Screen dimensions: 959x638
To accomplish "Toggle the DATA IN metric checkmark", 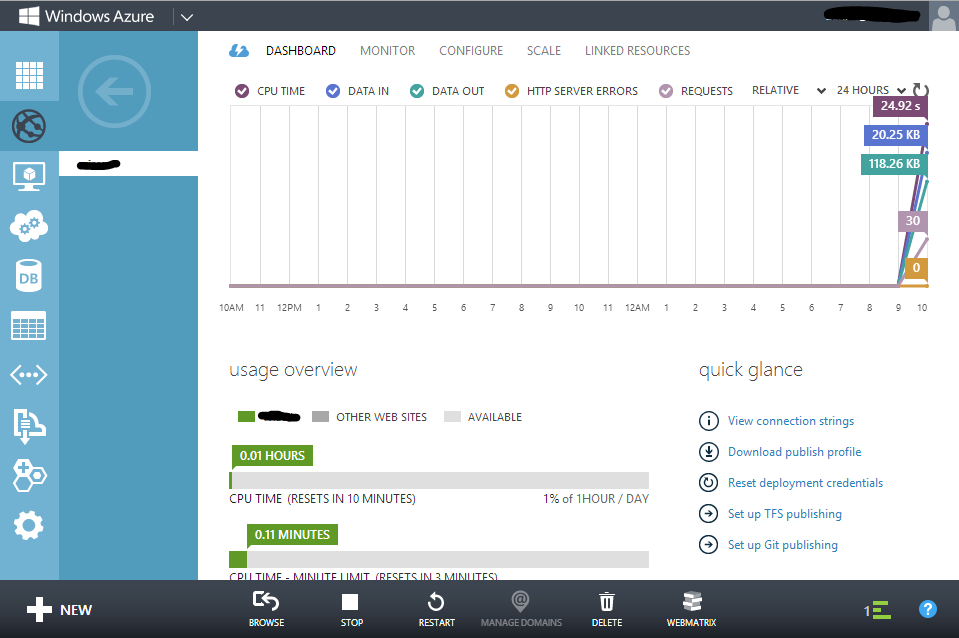I will click(333, 91).
